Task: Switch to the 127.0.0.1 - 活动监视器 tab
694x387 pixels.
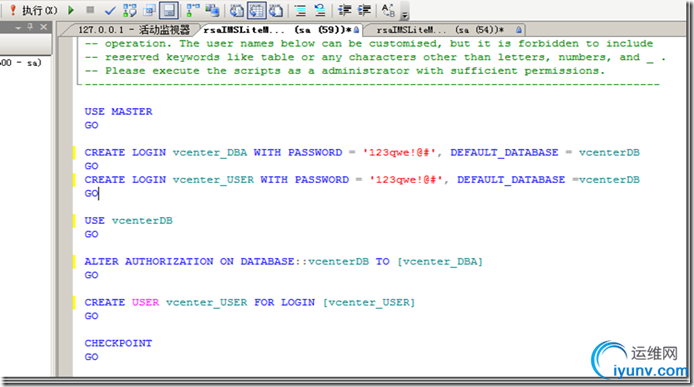Action: (x=134, y=30)
